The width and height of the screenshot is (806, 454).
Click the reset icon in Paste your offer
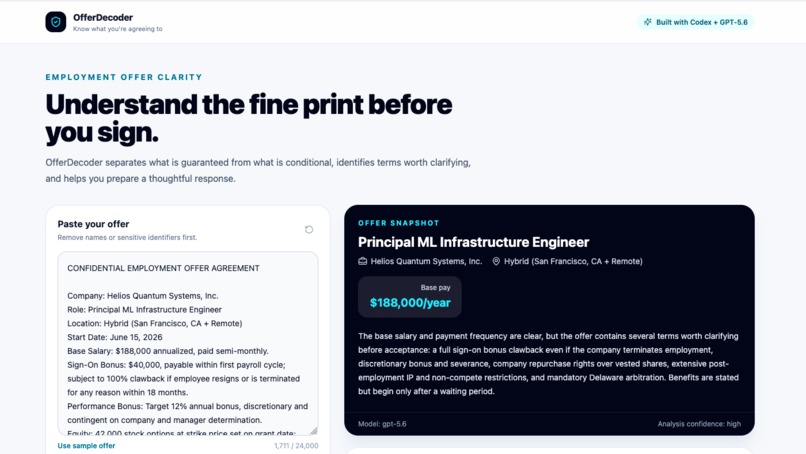click(x=309, y=229)
